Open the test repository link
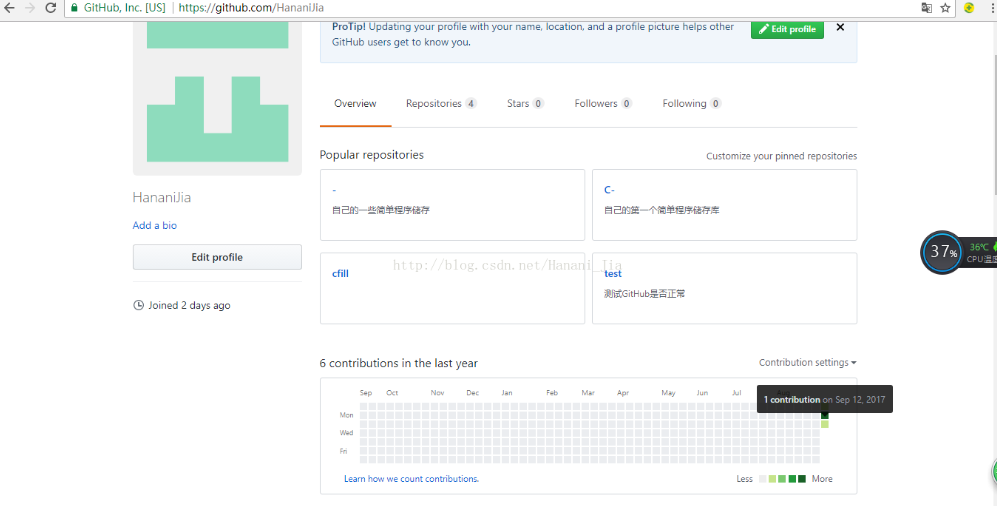 pos(613,273)
